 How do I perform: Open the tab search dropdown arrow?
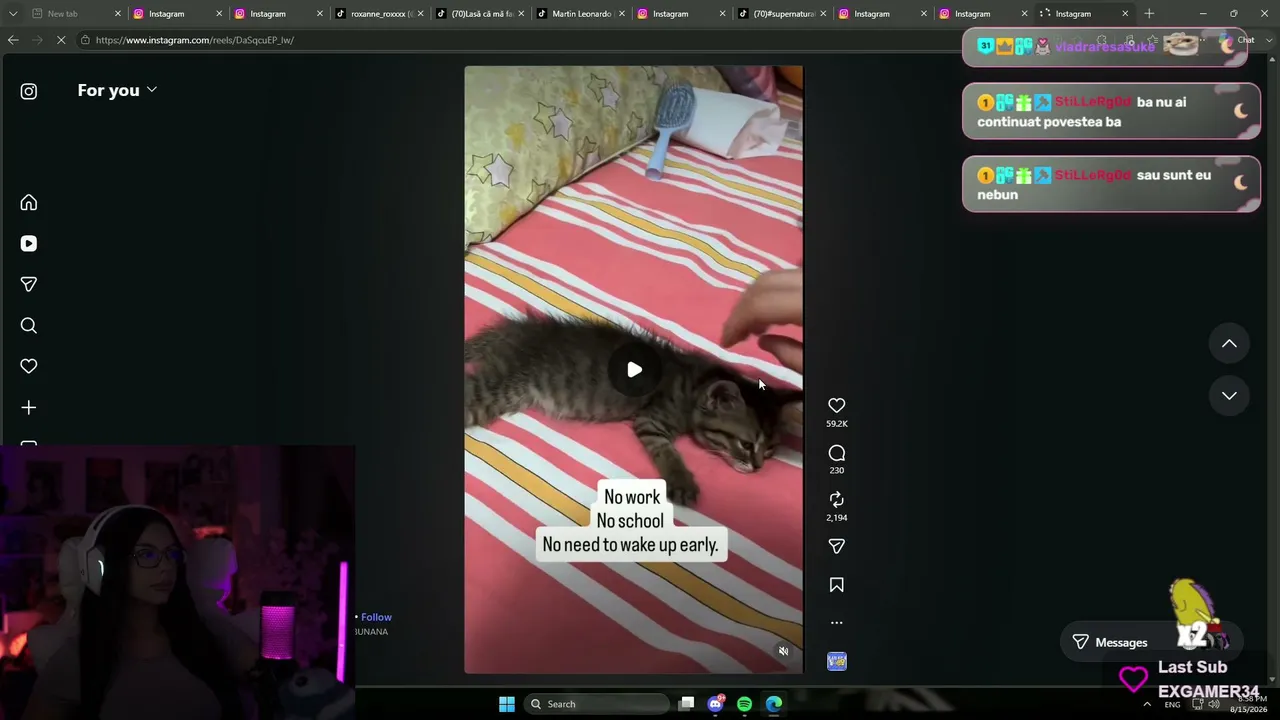click(x=15, y=14)
